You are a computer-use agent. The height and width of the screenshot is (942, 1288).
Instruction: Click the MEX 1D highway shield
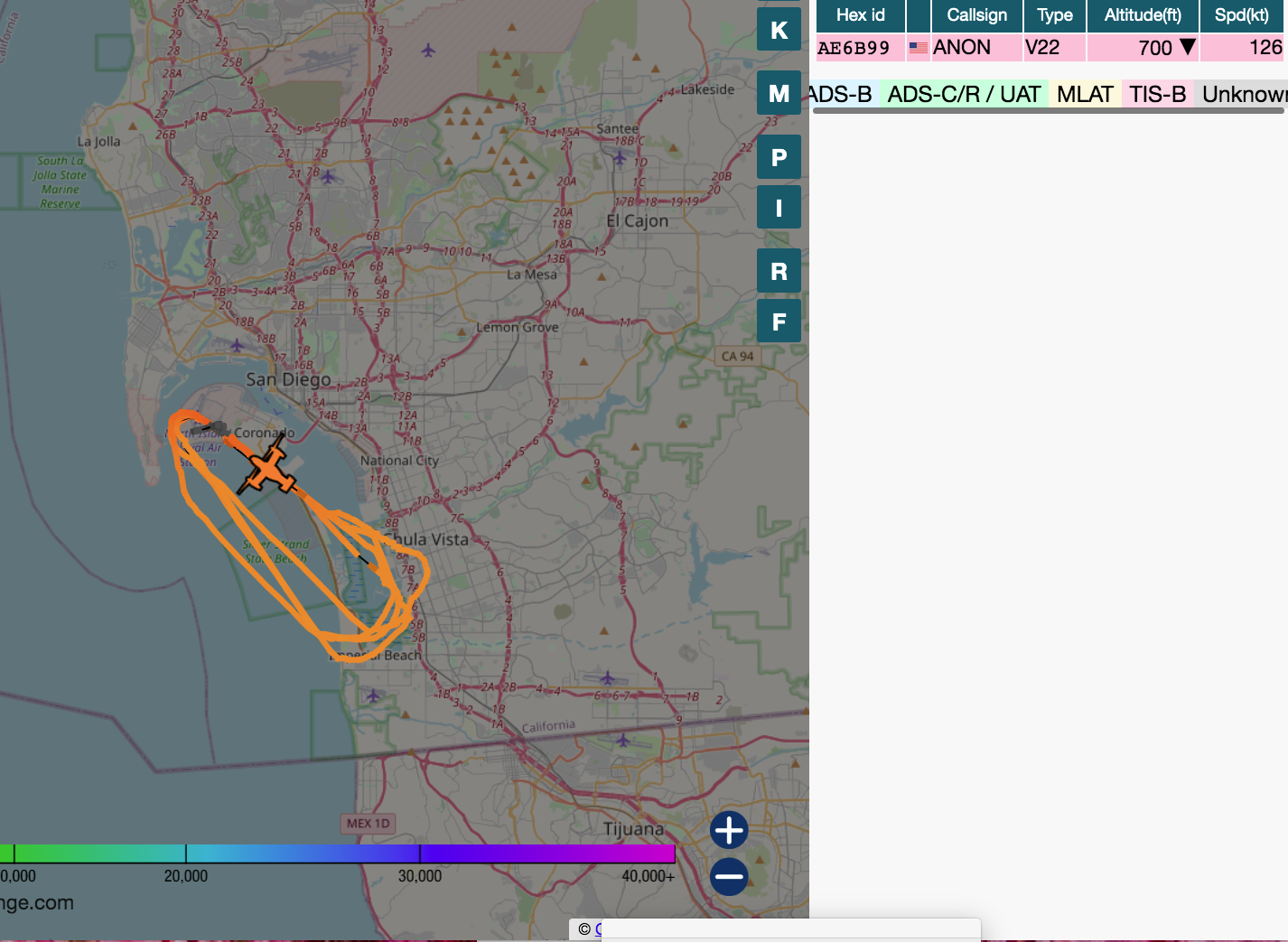pos(369,823)
